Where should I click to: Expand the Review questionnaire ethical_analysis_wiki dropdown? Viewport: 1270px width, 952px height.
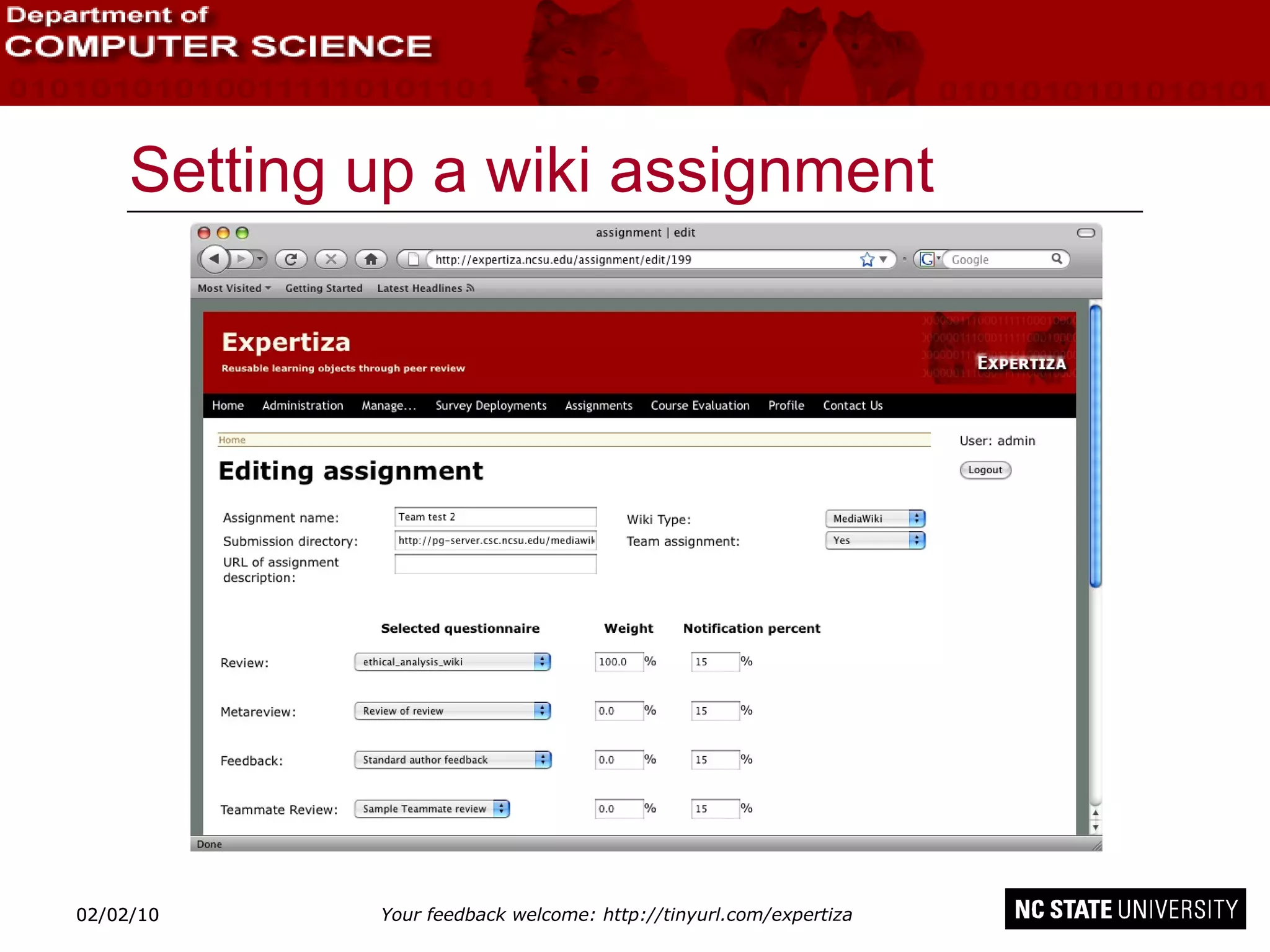pyautogui.click(x=452, y=662)
